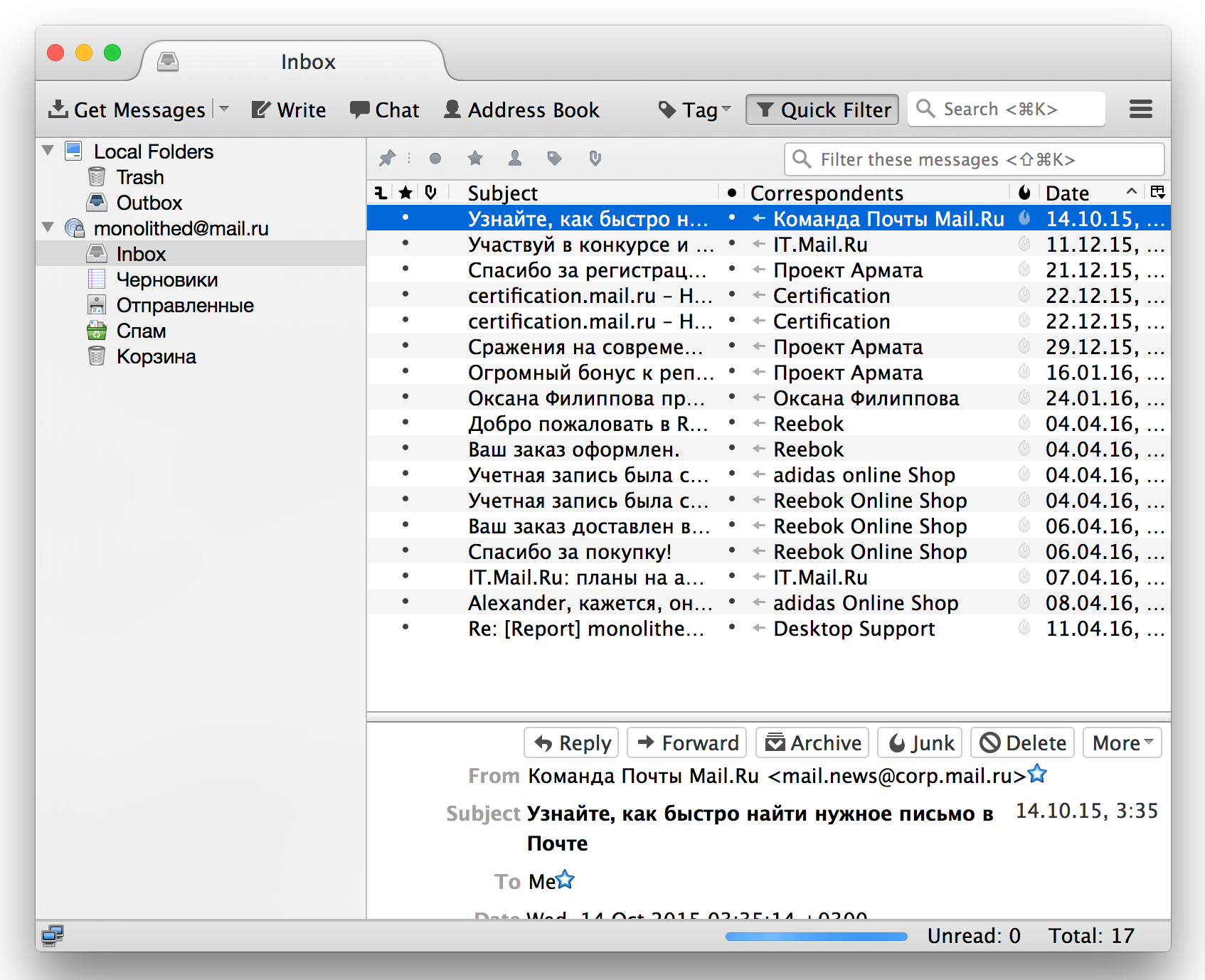
Task: Collapse the monolithed@mail.ru account tree
Action: pos(48,228)
